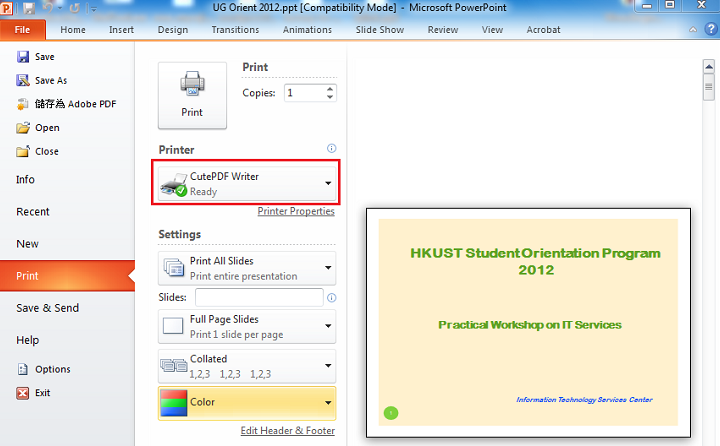This screenshot has height=446, width=720.
Task: Expand the CutePDF Writer printer dropdown
Action: [x=328, y=183]
